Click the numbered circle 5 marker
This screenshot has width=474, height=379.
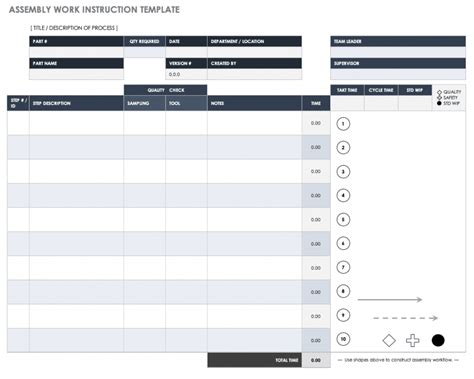(x=343, y=219)
